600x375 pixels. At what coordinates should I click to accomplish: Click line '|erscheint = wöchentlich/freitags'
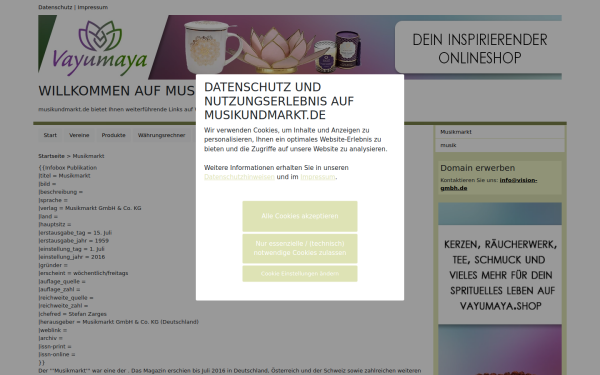tap(83, 273)
